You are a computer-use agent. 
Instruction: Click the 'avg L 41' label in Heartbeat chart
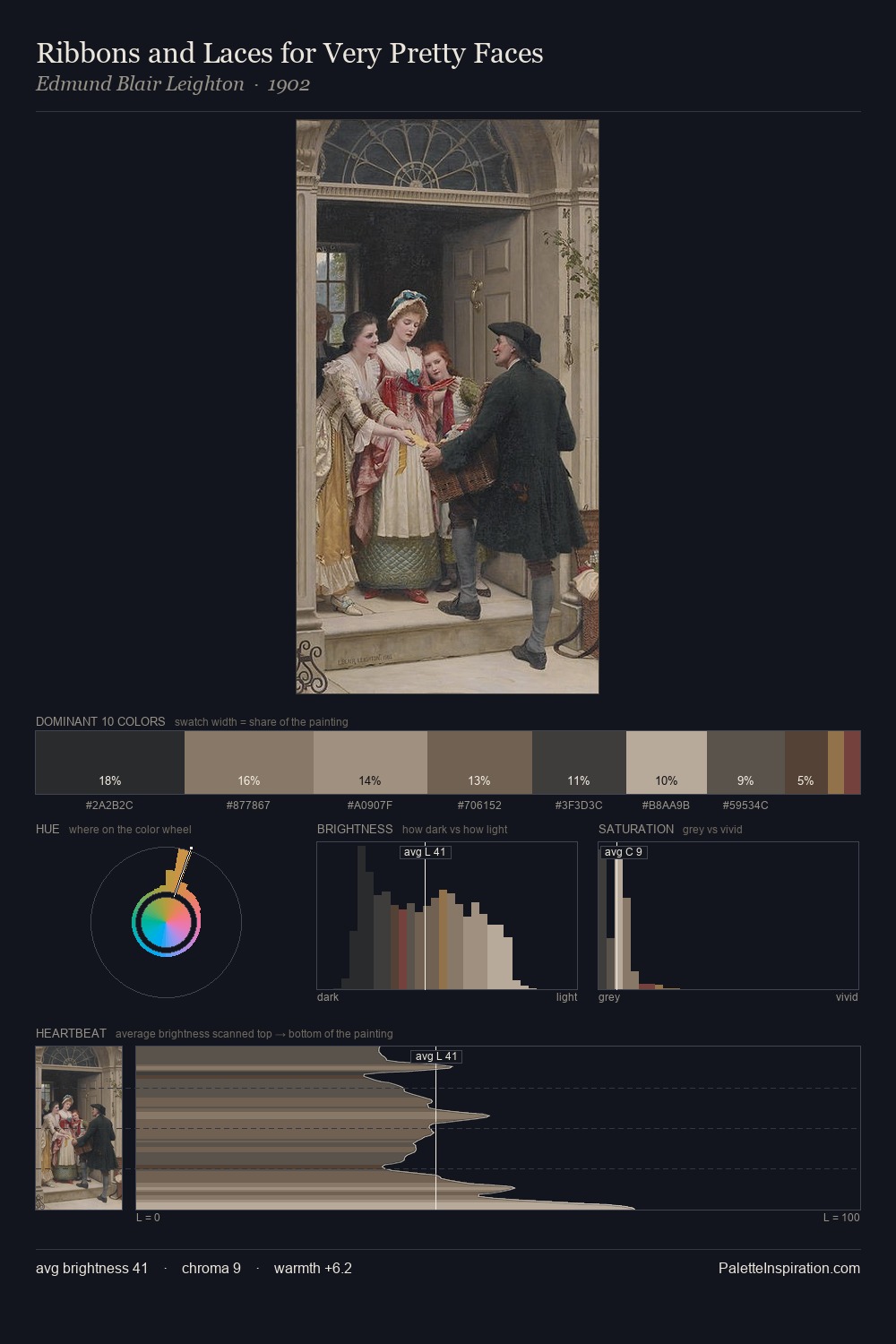coord(436,1056)
